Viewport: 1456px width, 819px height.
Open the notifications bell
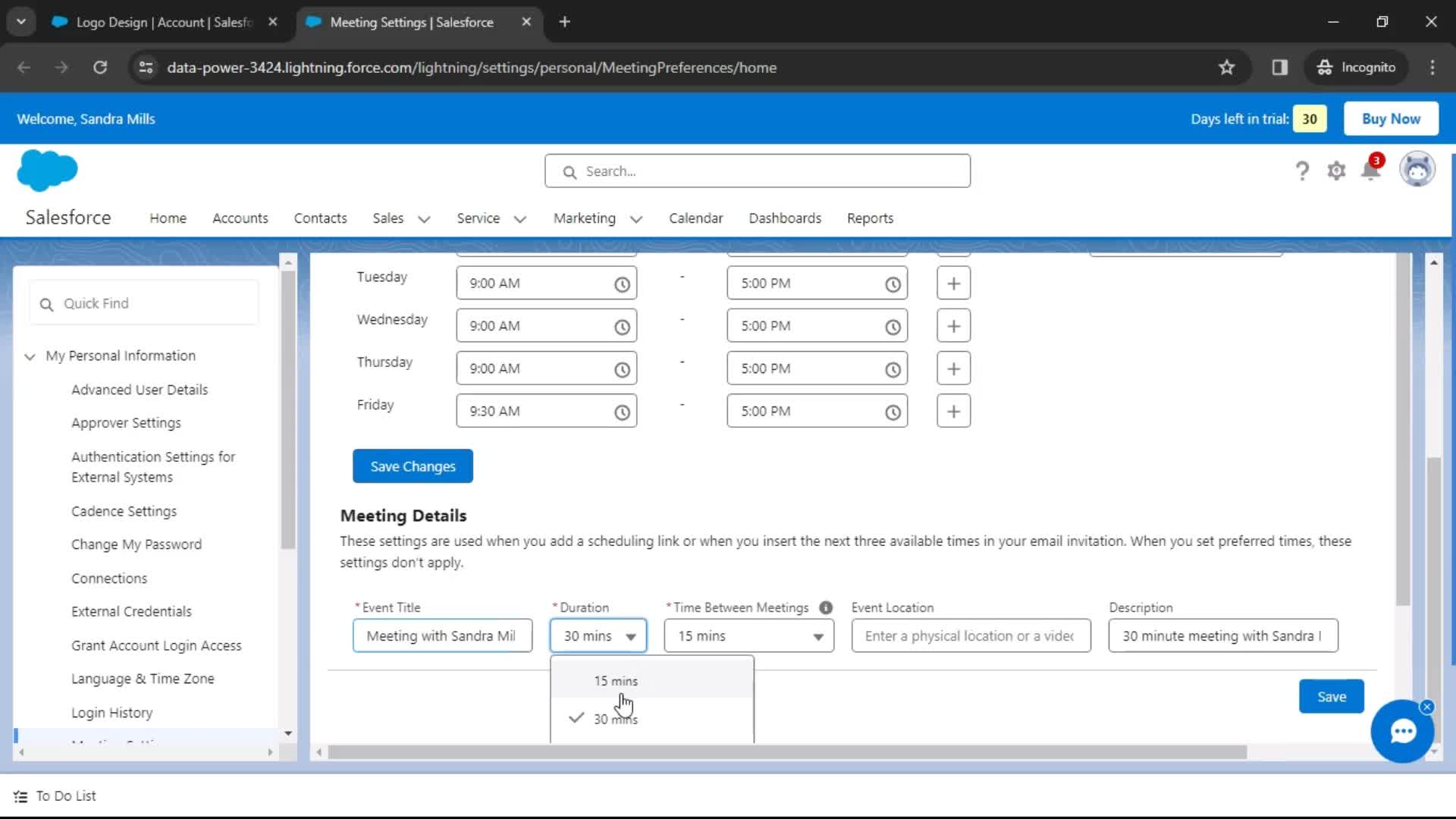(1371, 169)
